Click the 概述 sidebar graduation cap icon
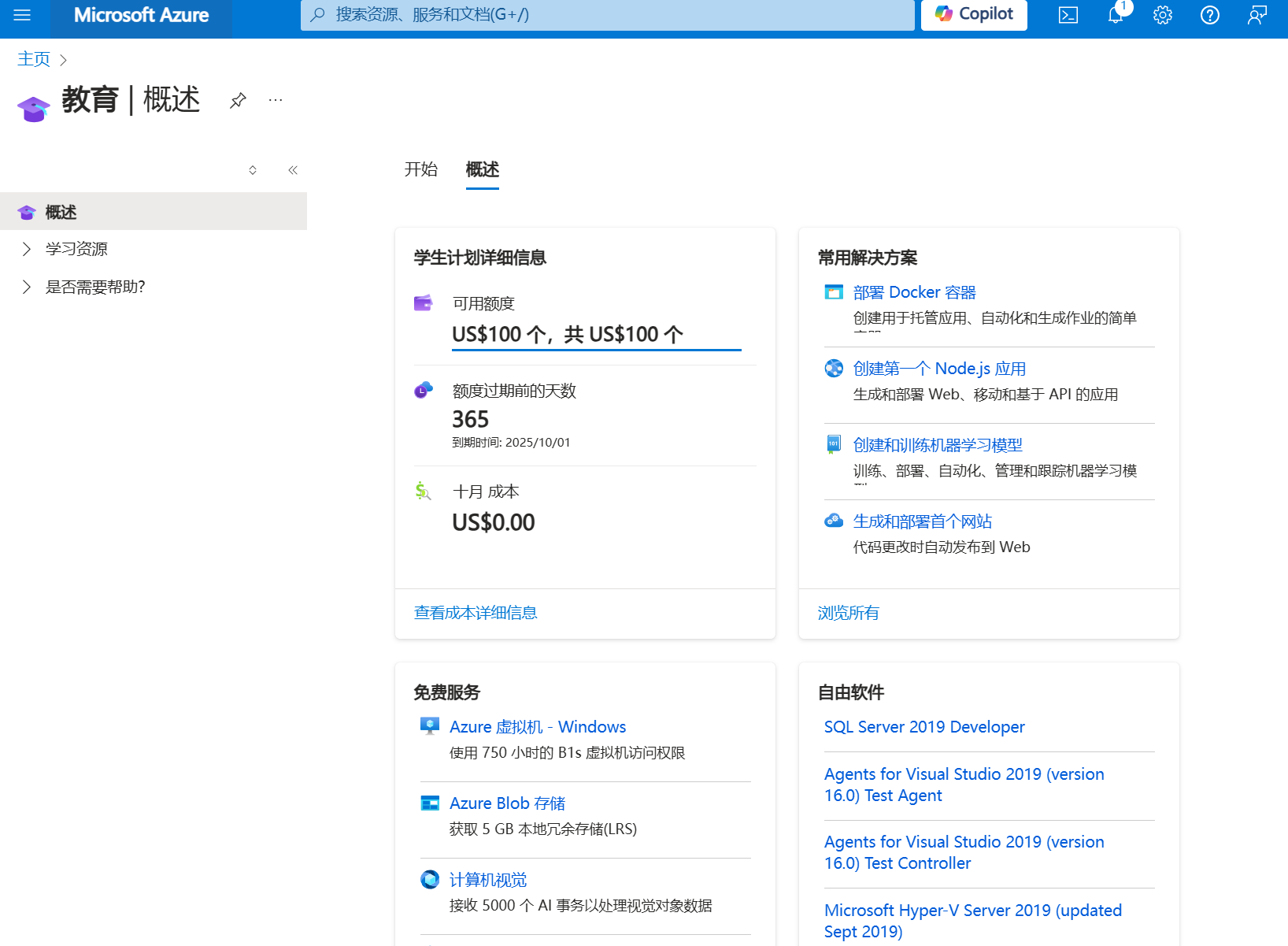The image size is (1288, 946). [x=27, y=212]
